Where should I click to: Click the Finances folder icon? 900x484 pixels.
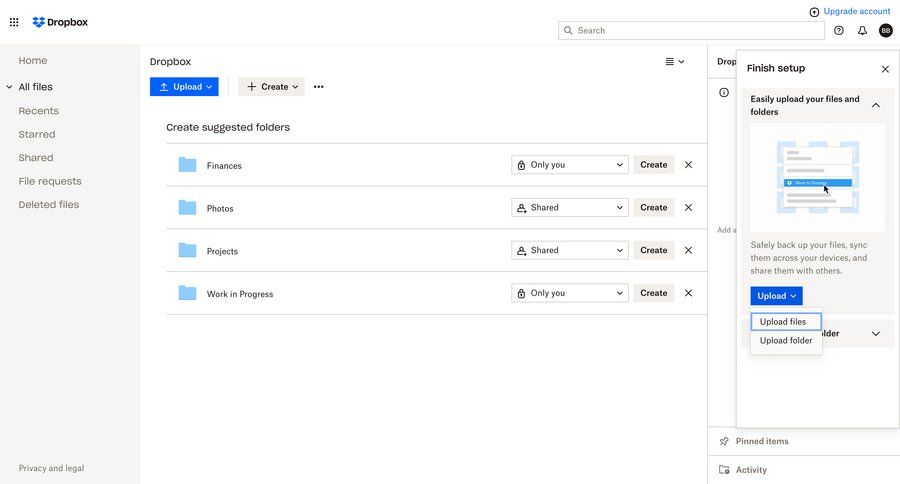[x=187, y=165]
